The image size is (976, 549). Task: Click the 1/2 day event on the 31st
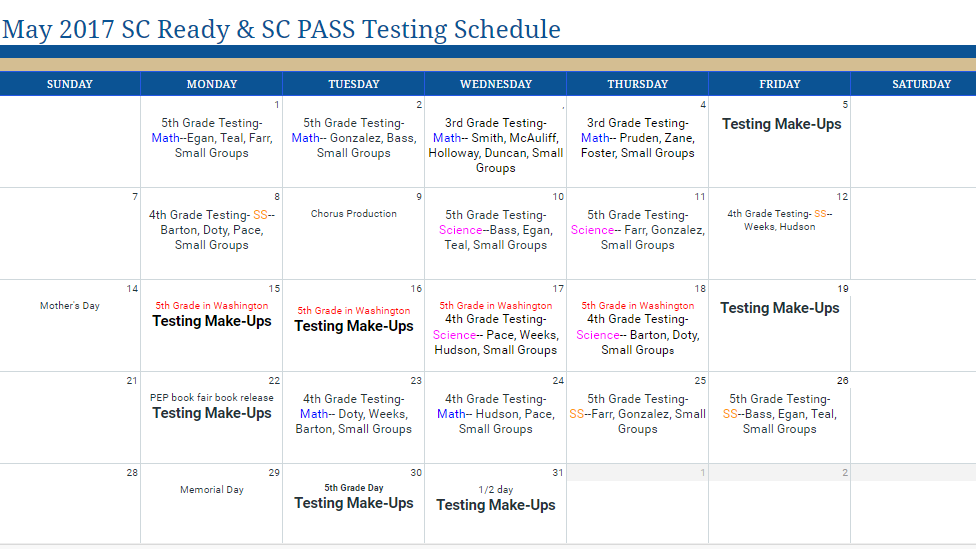(x=496, y=490)
